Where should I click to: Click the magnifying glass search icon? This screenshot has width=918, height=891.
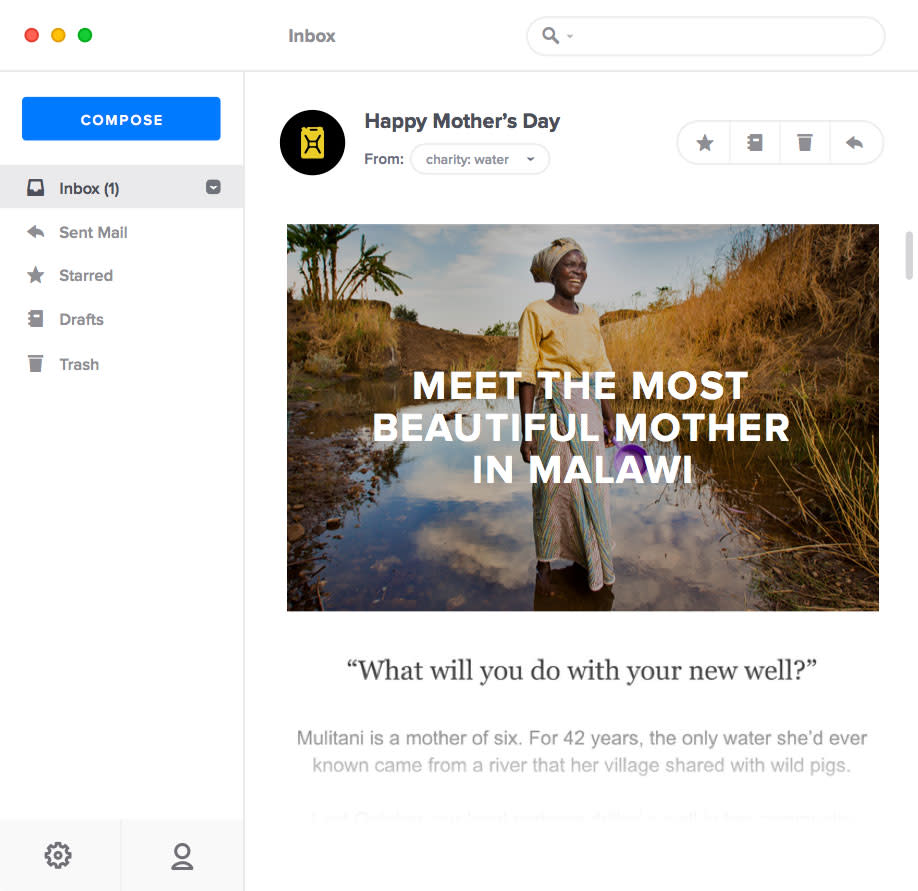(x=550, y=35)
